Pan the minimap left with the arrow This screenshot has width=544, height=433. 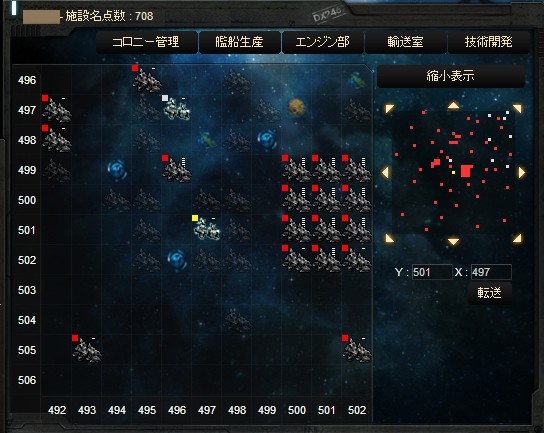coord(385,172)
